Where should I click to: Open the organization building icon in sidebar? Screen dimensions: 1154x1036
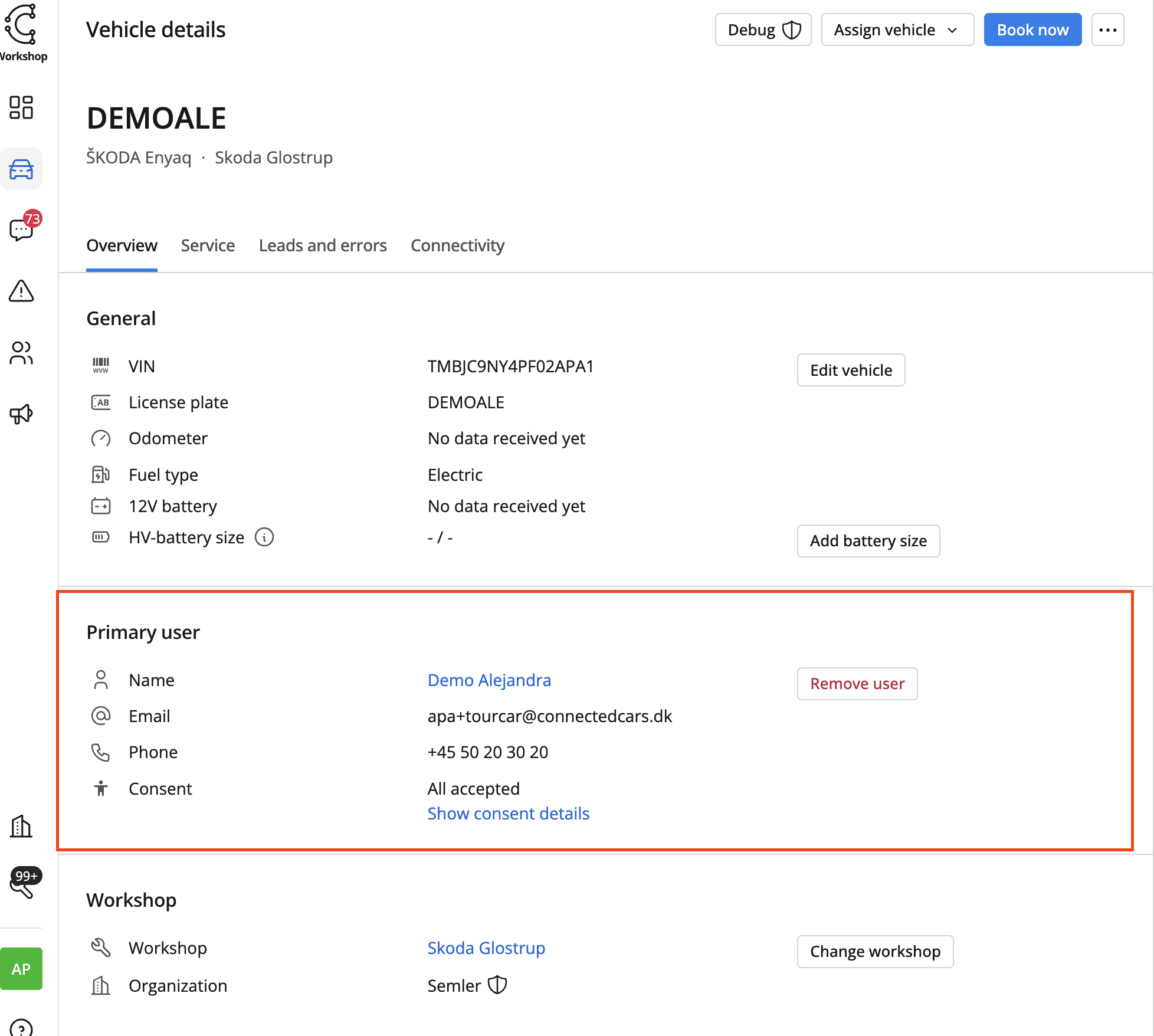pyautogui.click(x=21, y=827)
